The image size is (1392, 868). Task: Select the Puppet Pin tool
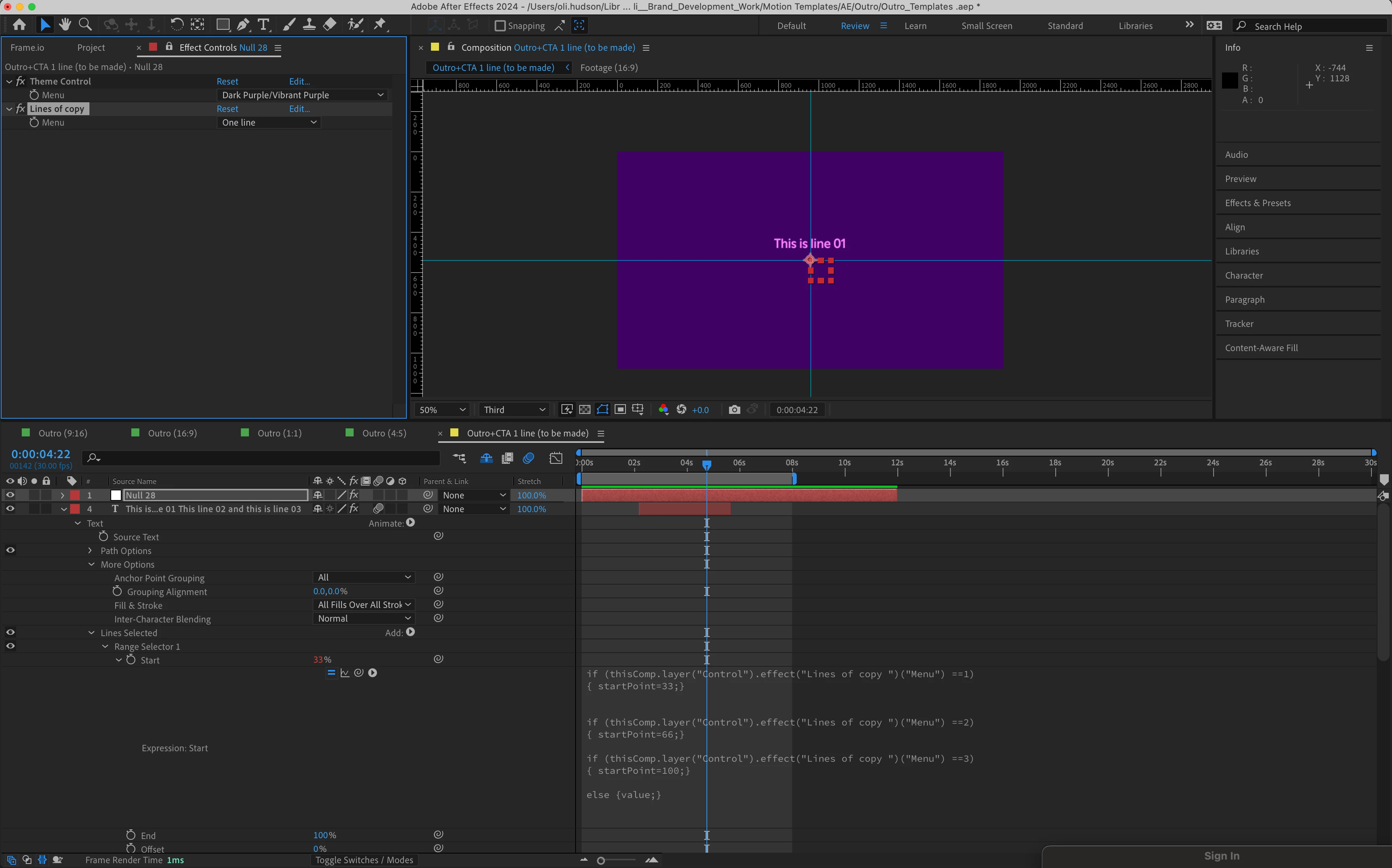click(x=379, y=25)
